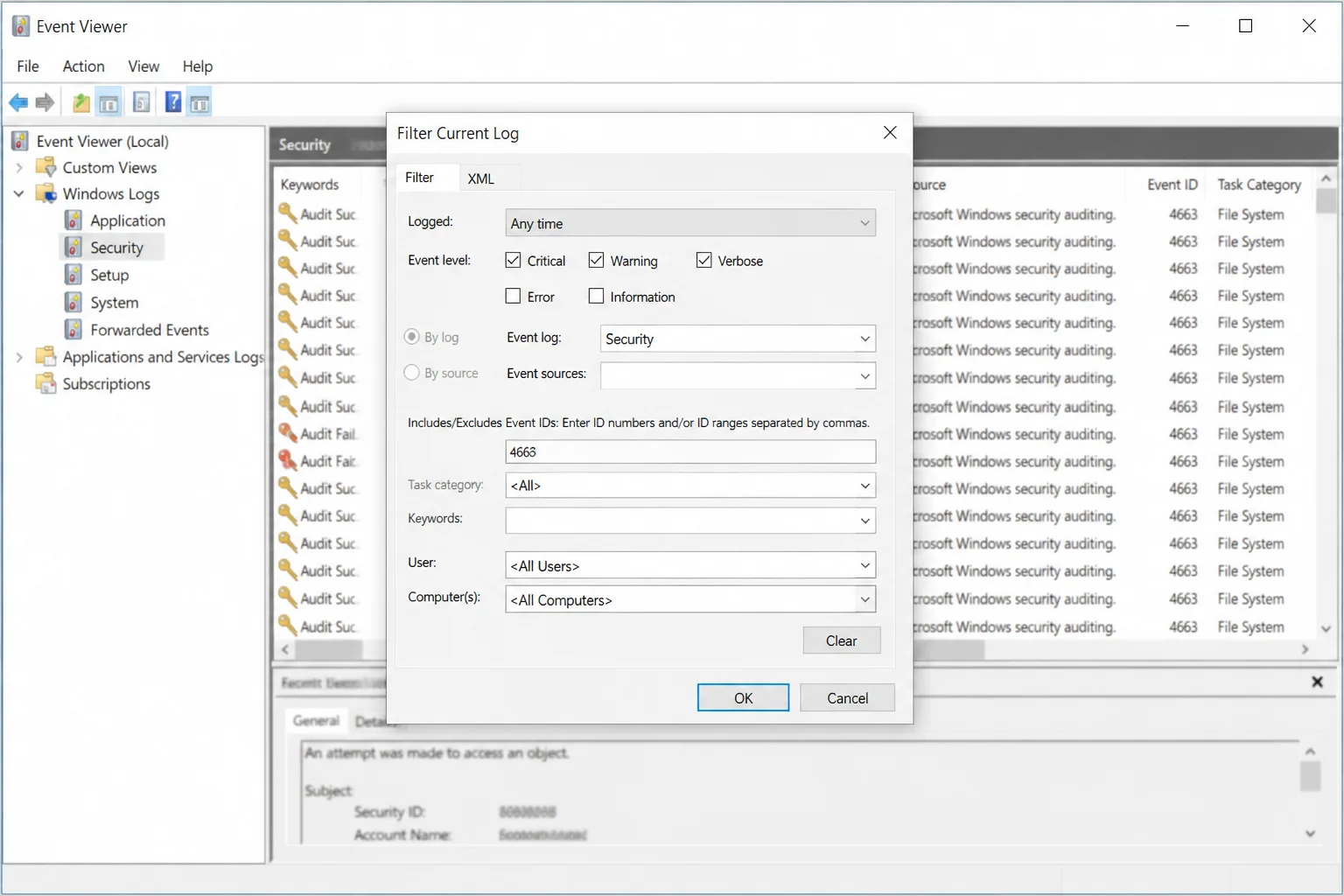Uncheck the Critical event level checkbox
The width and height of the screenshot is (1344, 896).
coord(513,260)
